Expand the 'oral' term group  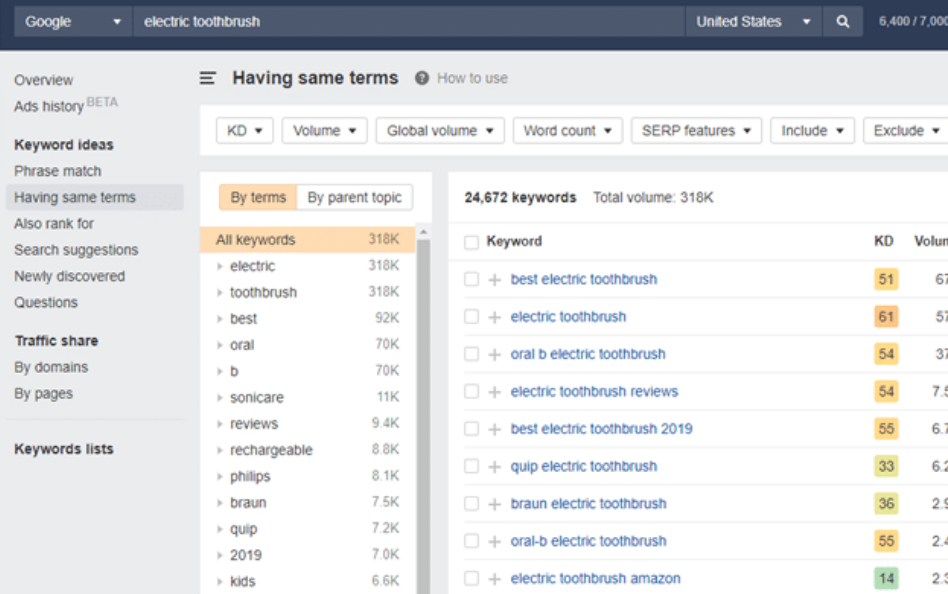tap(220, 345)
